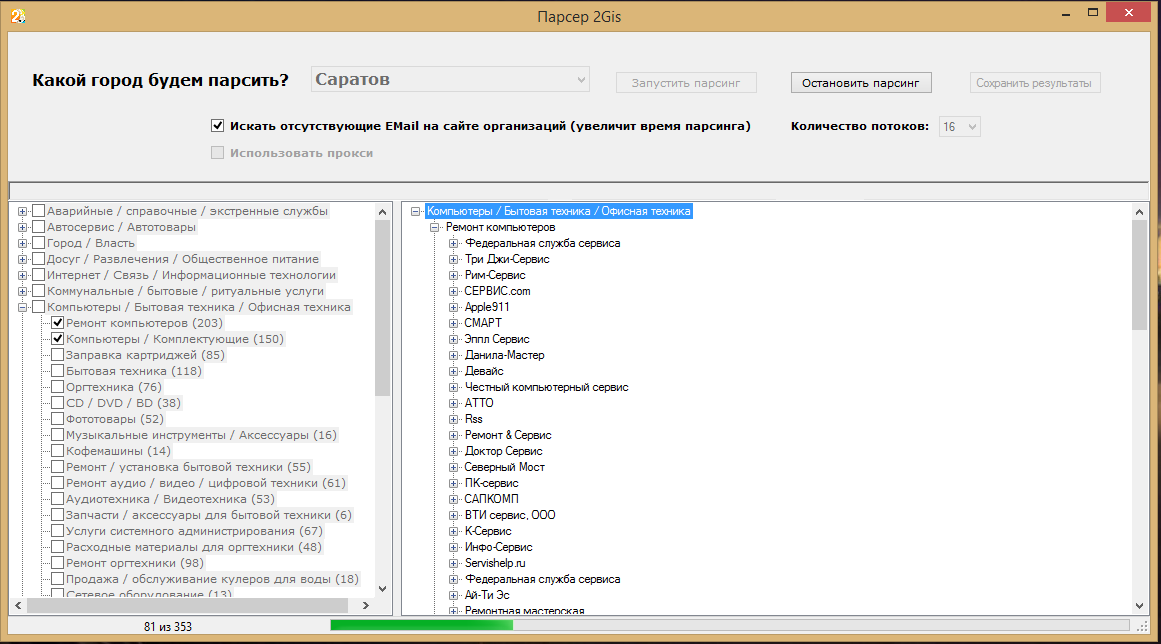
Task: Expand Досуг / Развлечения / Общественное питание
Action: coord(22,259)
